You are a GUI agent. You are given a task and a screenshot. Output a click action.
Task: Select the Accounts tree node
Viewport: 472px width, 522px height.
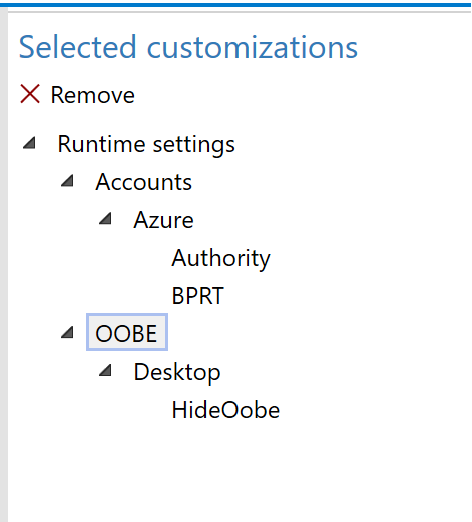(144, 182)
